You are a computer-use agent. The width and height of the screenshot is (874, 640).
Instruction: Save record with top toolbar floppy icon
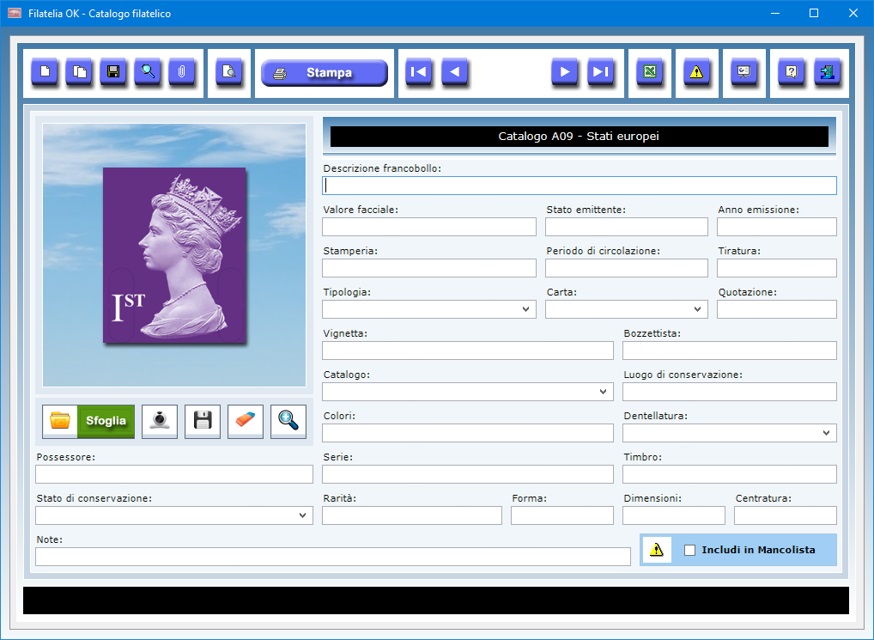point(114,72)
